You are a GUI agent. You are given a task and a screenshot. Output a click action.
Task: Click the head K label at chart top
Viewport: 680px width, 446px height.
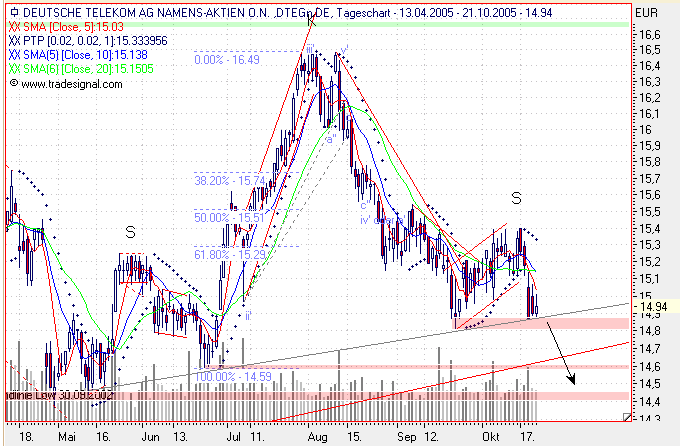click(x=311, y=20)
